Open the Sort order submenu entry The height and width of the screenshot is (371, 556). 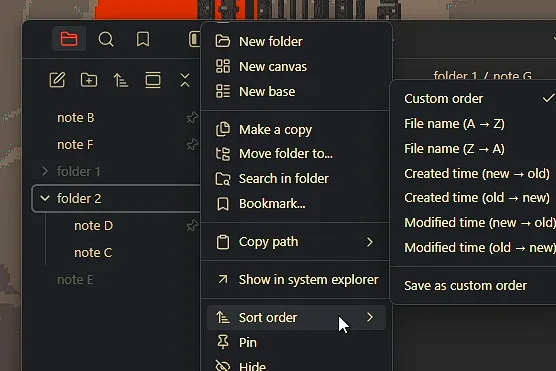[296, 317]
